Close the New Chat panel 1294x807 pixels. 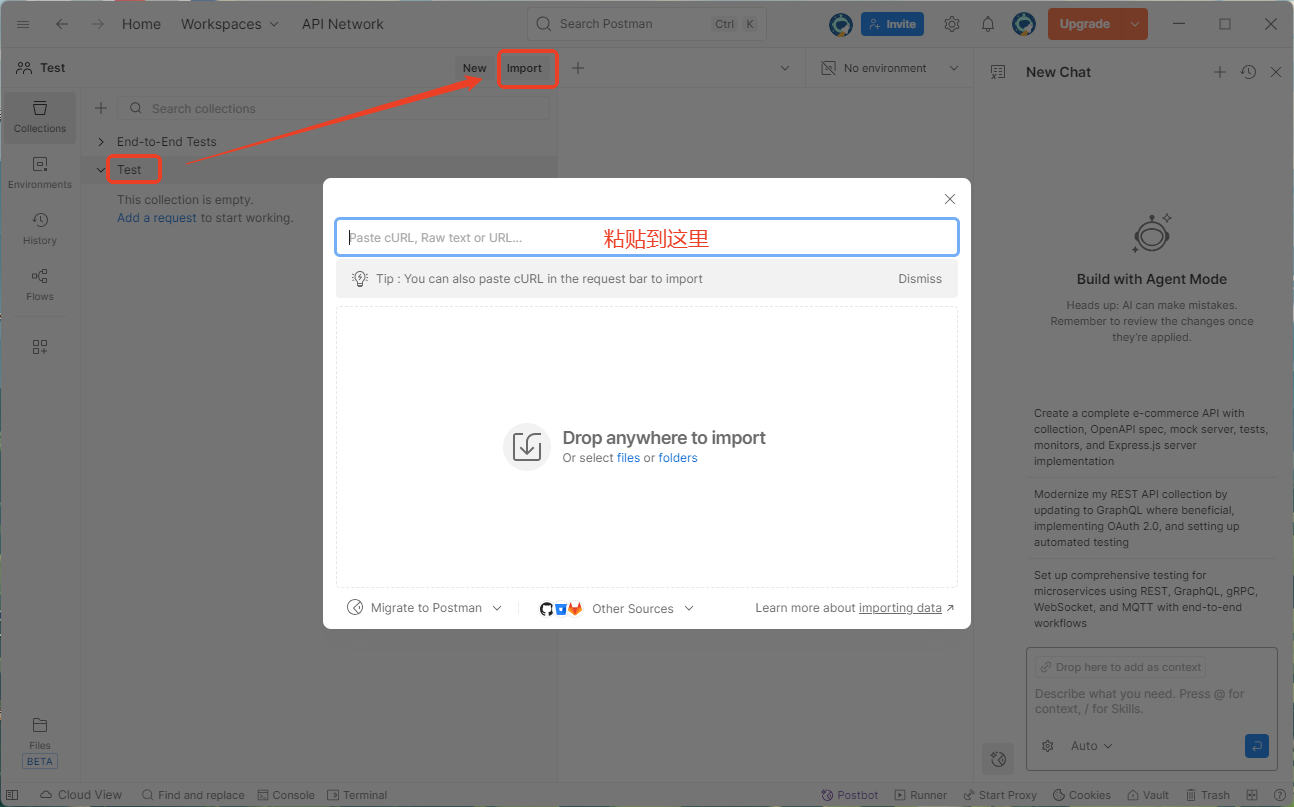(x=1275, y=72)
